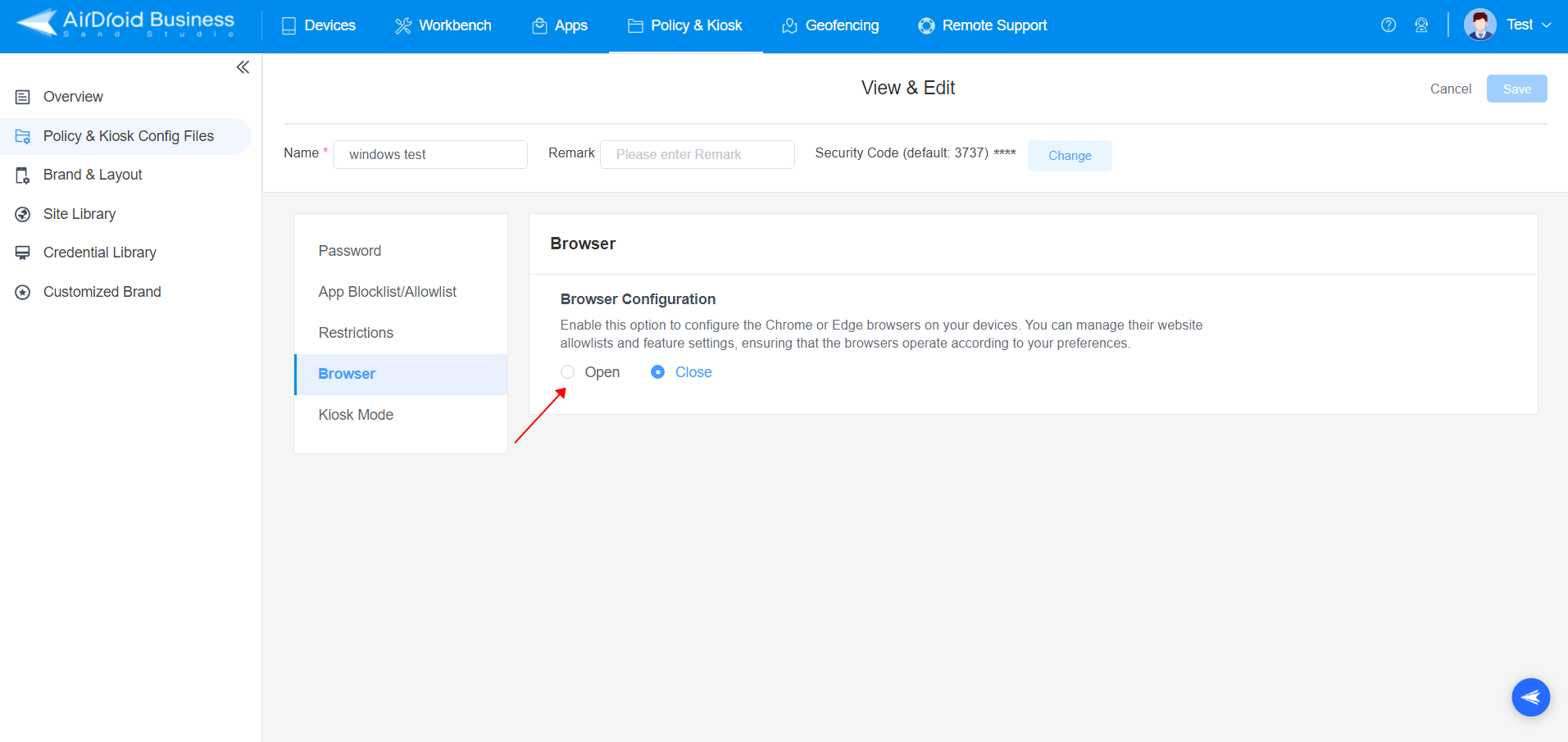Select the Close radio button
This screenshot has width=1568, height=742.
[658, 371]
